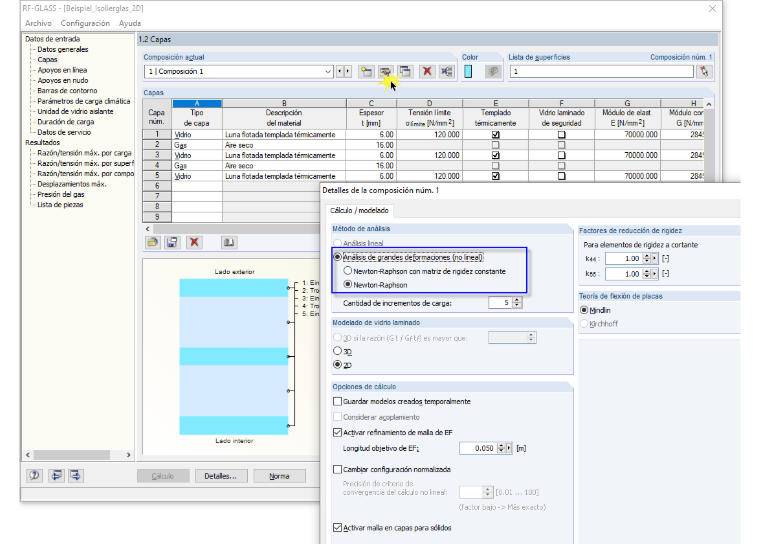Select 2D laminated glass modeling option
Screen dimensions: 760x544
(337, 365)
